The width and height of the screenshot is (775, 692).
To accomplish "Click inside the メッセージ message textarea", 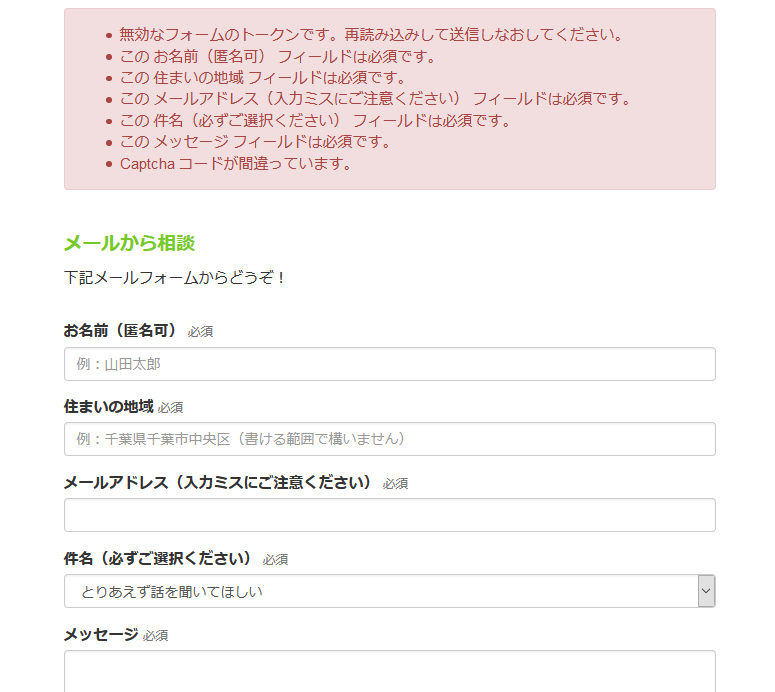I will point(389,671).
